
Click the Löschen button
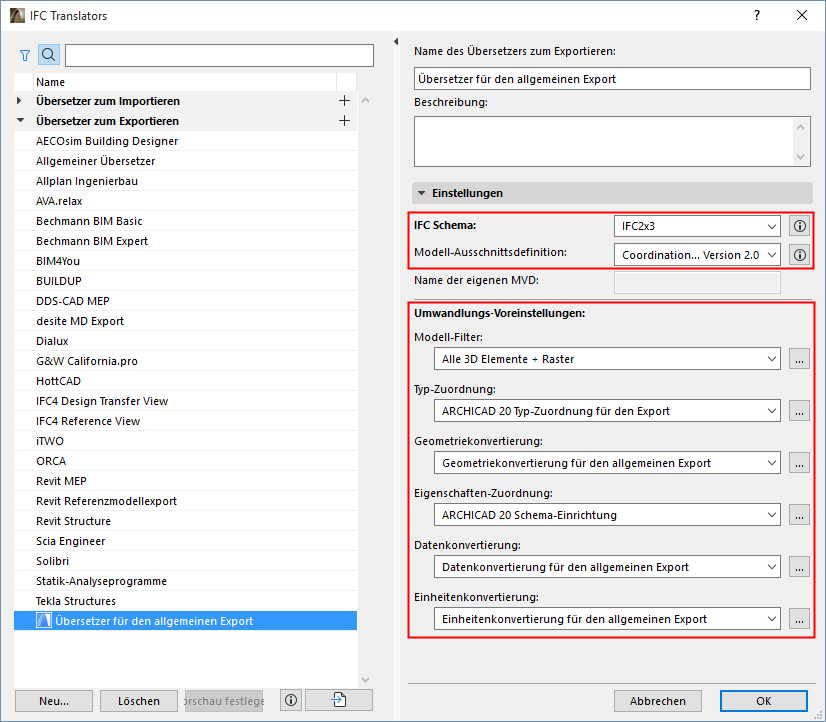pos(139,701)
